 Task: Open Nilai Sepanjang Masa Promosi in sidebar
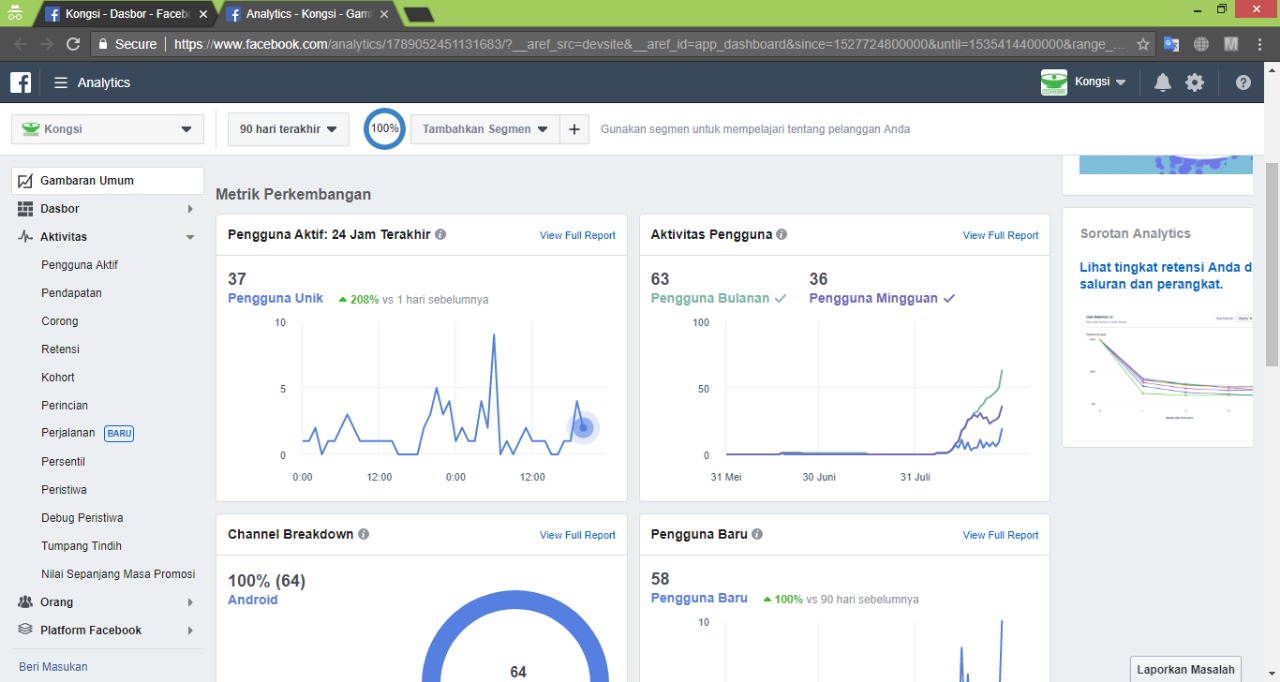point(118,574)
